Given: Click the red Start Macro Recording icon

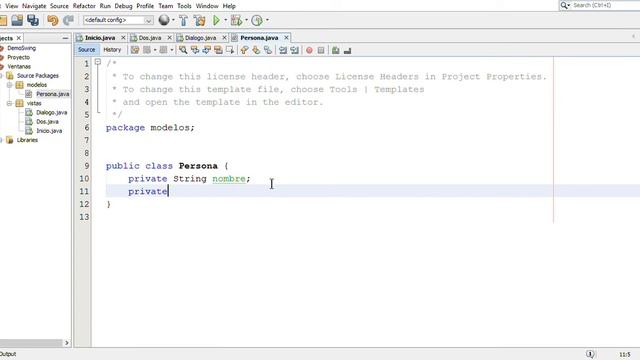Looking at the screenshot, I should pos(309,50).
